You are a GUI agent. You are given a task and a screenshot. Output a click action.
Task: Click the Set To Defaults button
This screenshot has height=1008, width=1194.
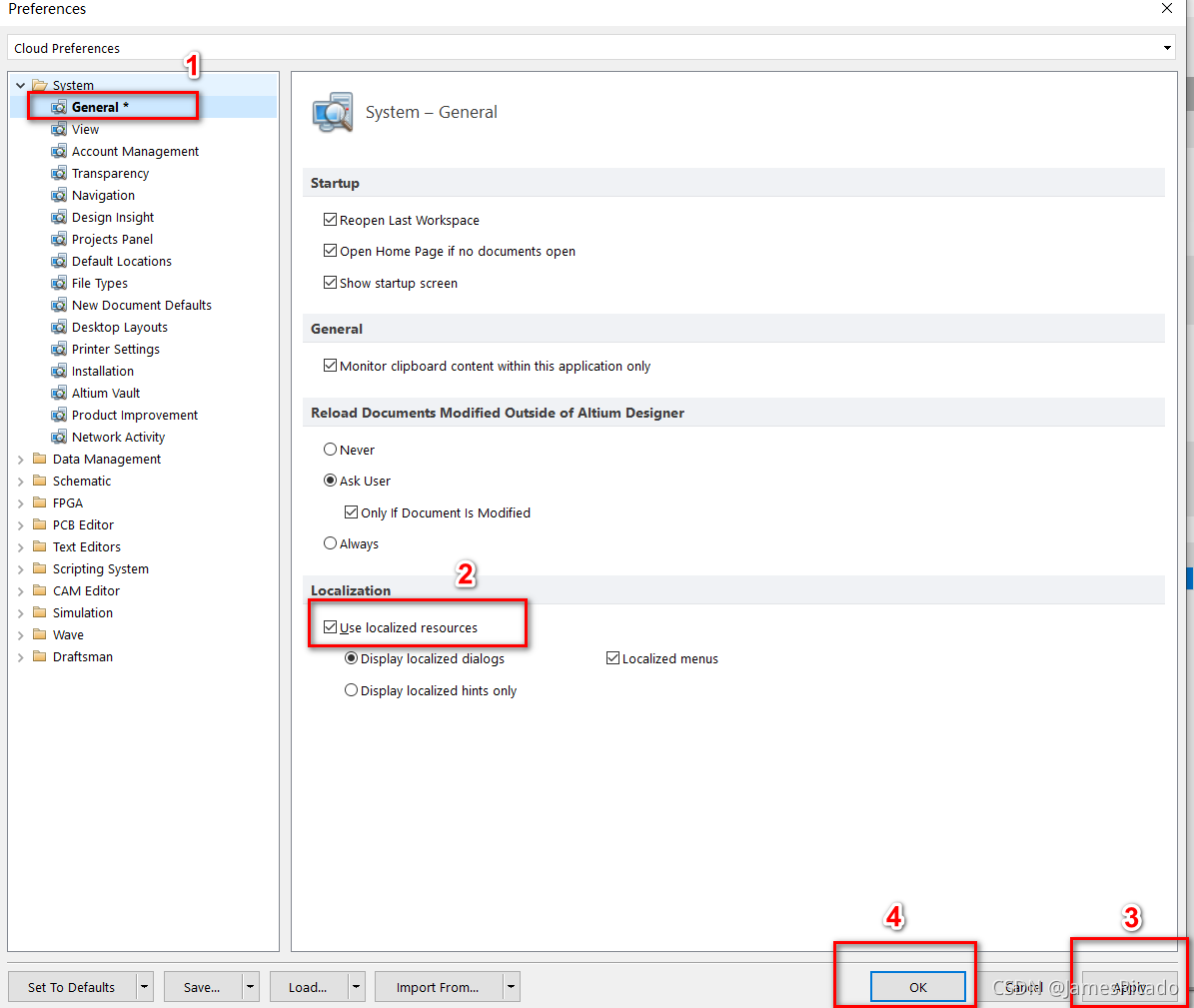click(x=72, y=987)
